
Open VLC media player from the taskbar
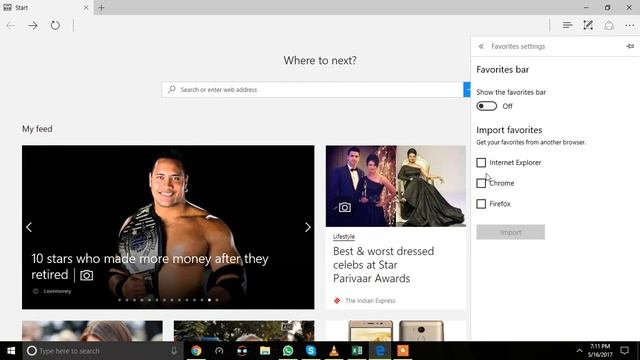tap(334, 351)
